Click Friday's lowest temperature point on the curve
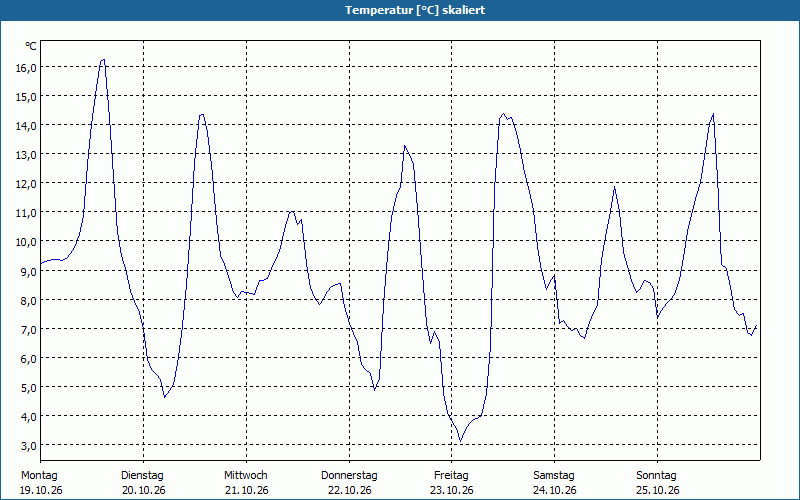Viewport: 800px width, 500px height. [460, 441]
